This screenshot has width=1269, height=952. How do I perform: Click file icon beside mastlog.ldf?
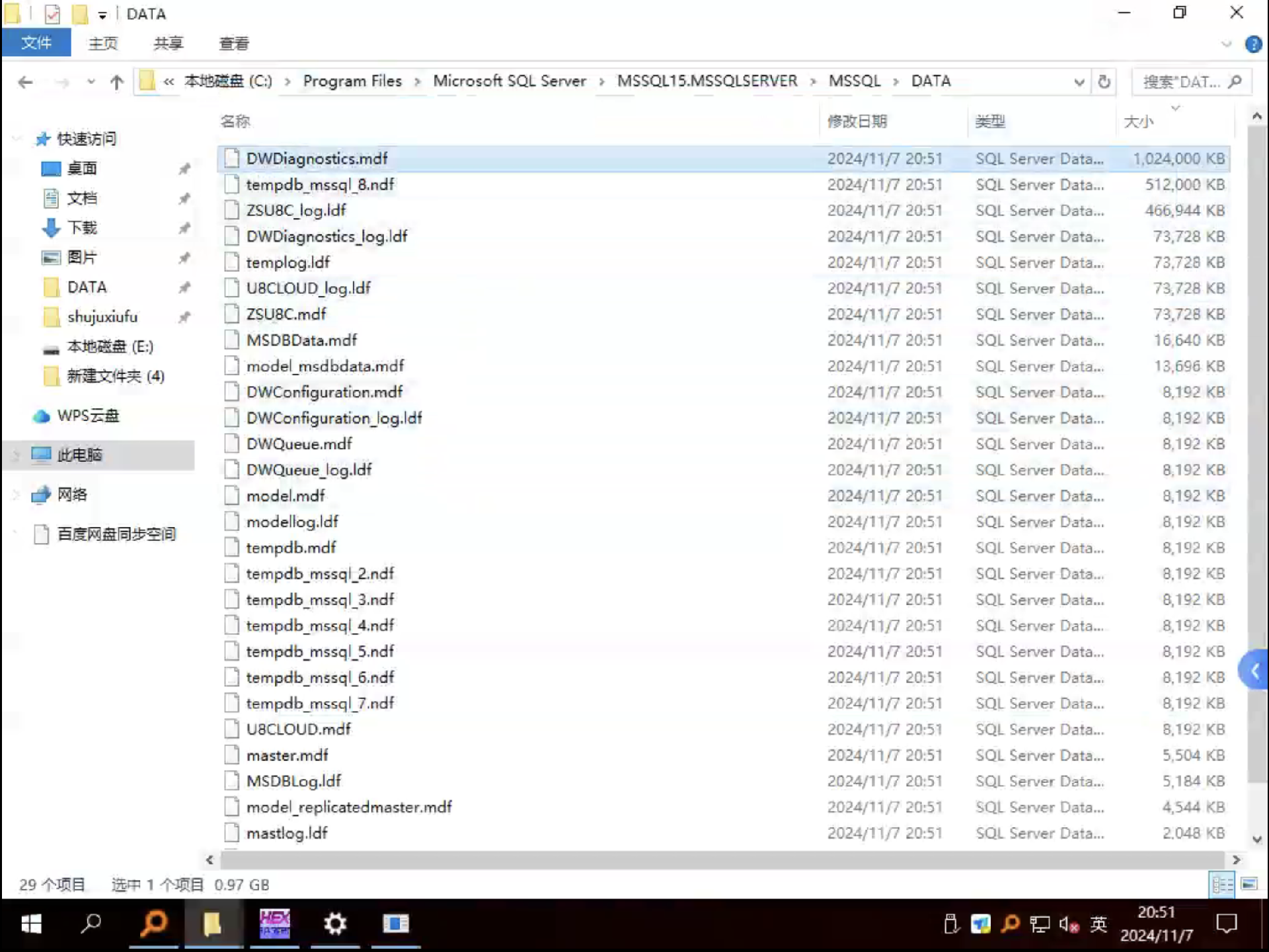click(x=231, y=832)
